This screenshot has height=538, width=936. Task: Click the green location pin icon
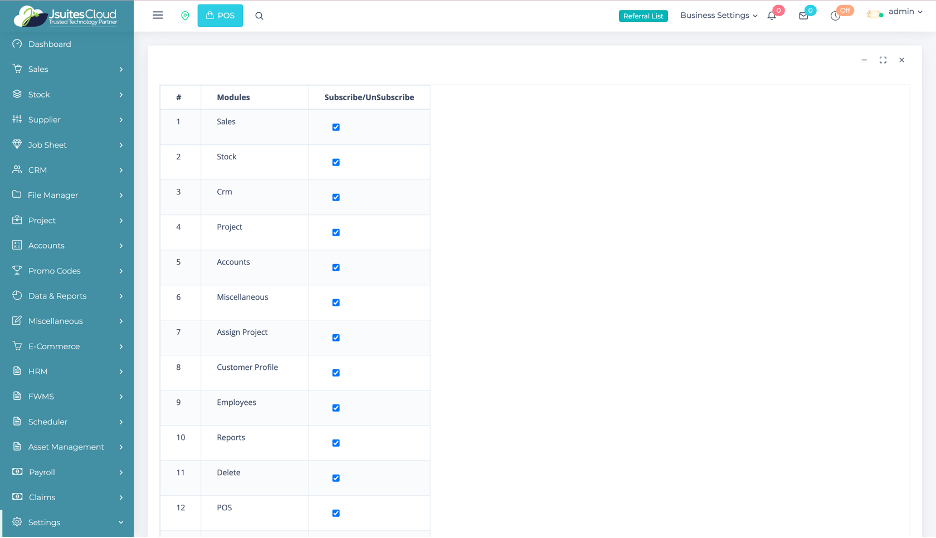click(x=185, y=16)
